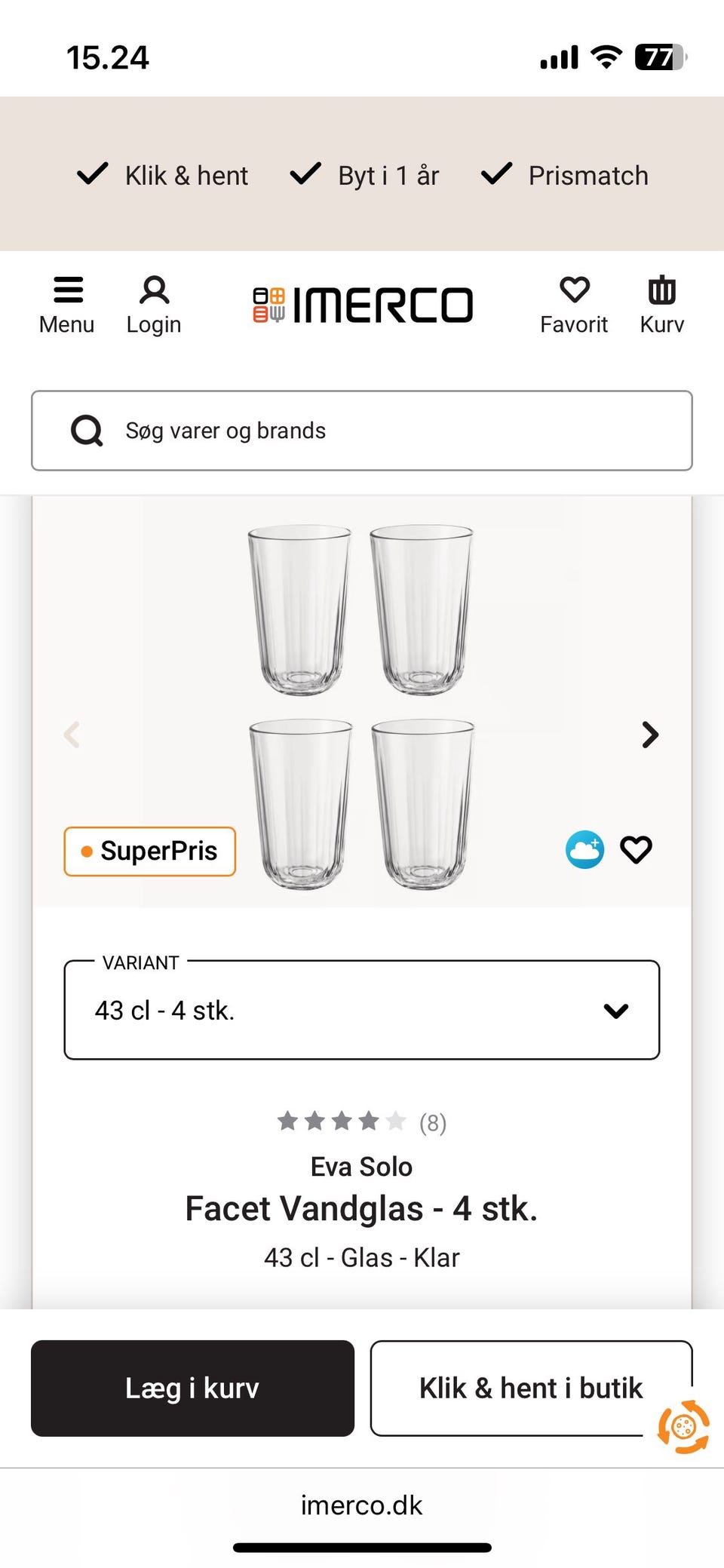Tap the SuperPris badge
The width and height of the screenshot is (724, 1568).
pos(149,852)
